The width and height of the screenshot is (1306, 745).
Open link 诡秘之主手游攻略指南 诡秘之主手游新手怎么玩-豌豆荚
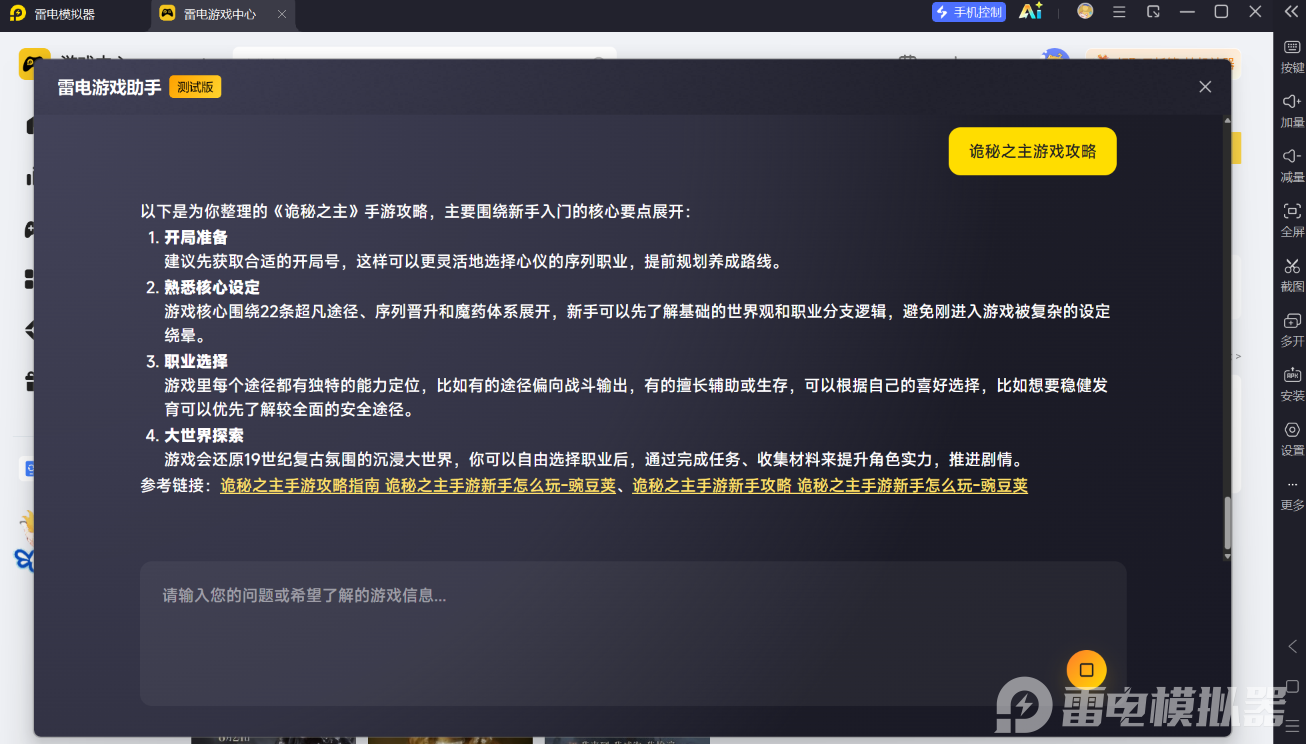(x=418, y=486)
